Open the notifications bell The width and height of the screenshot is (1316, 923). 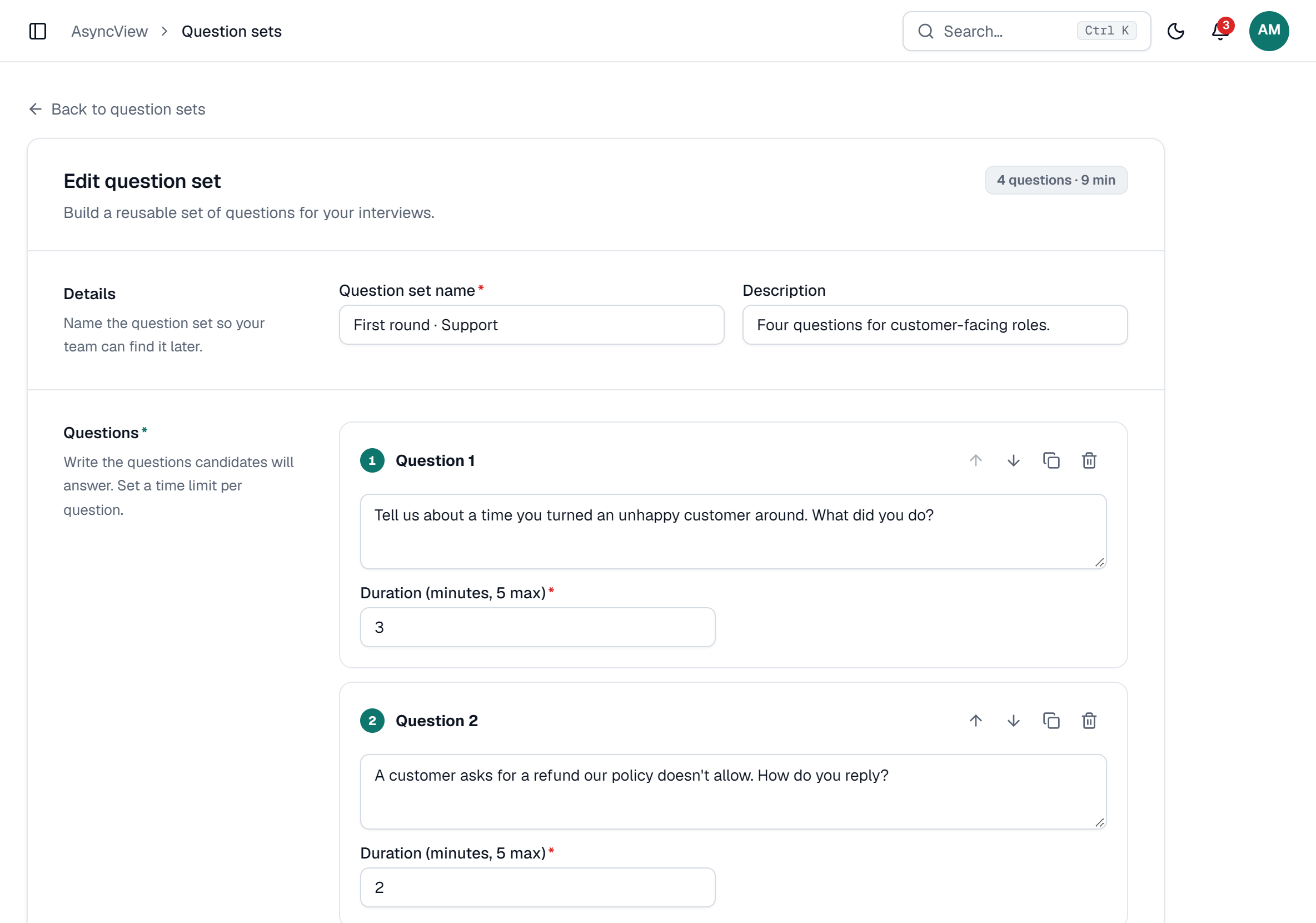click(x=1220, y=31)
